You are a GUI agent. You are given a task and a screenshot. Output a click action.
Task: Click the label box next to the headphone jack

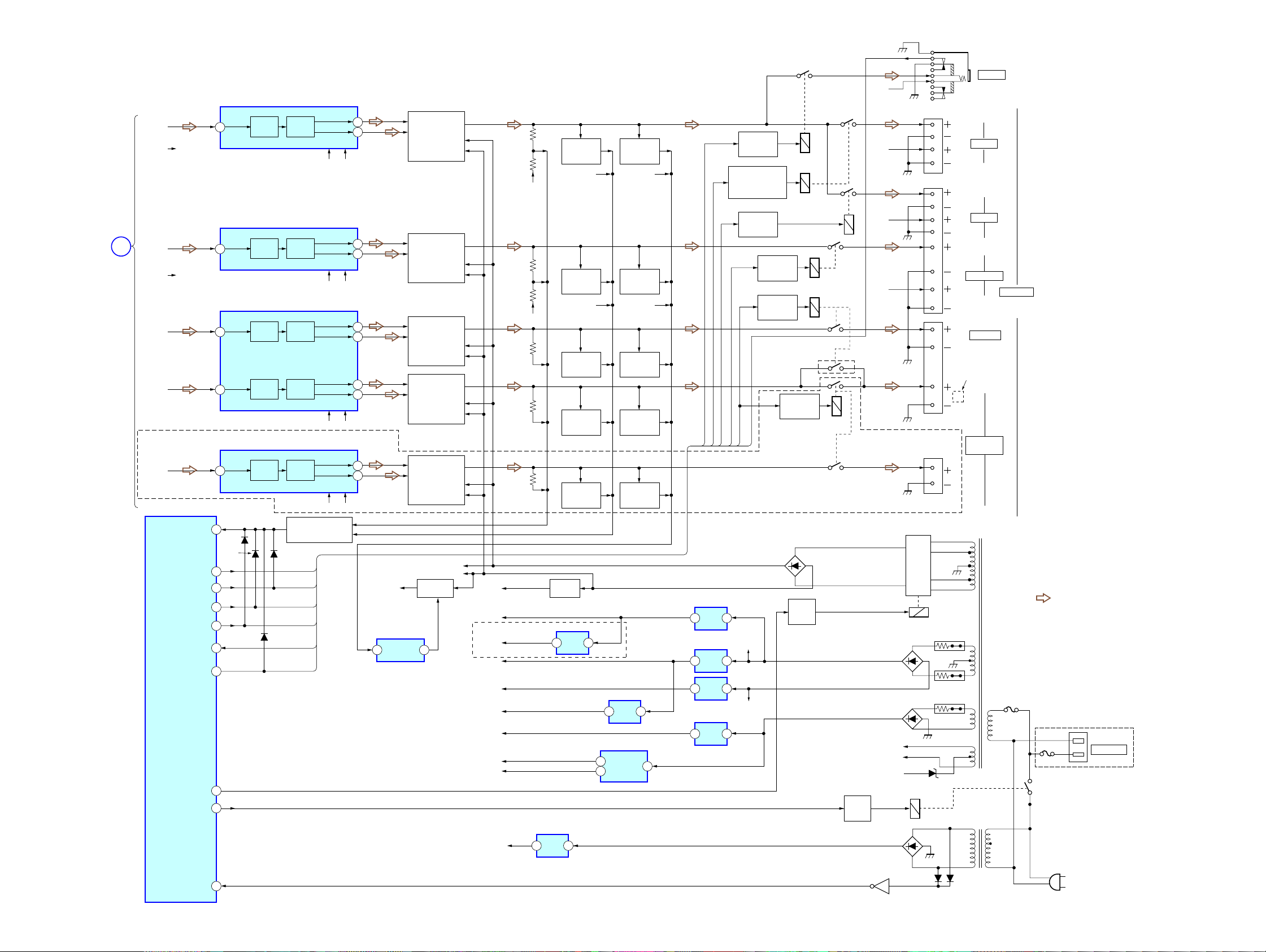click(991, 75)
